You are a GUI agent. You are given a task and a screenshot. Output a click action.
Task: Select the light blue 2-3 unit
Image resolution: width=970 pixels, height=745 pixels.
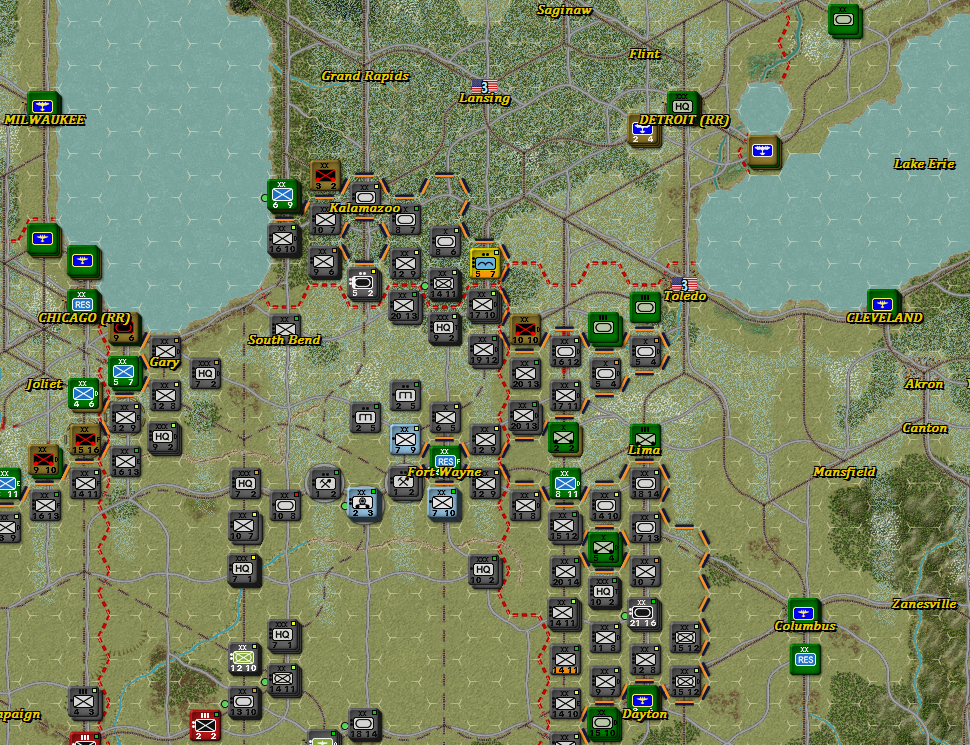pyautogui.click(x=363, y=503)
